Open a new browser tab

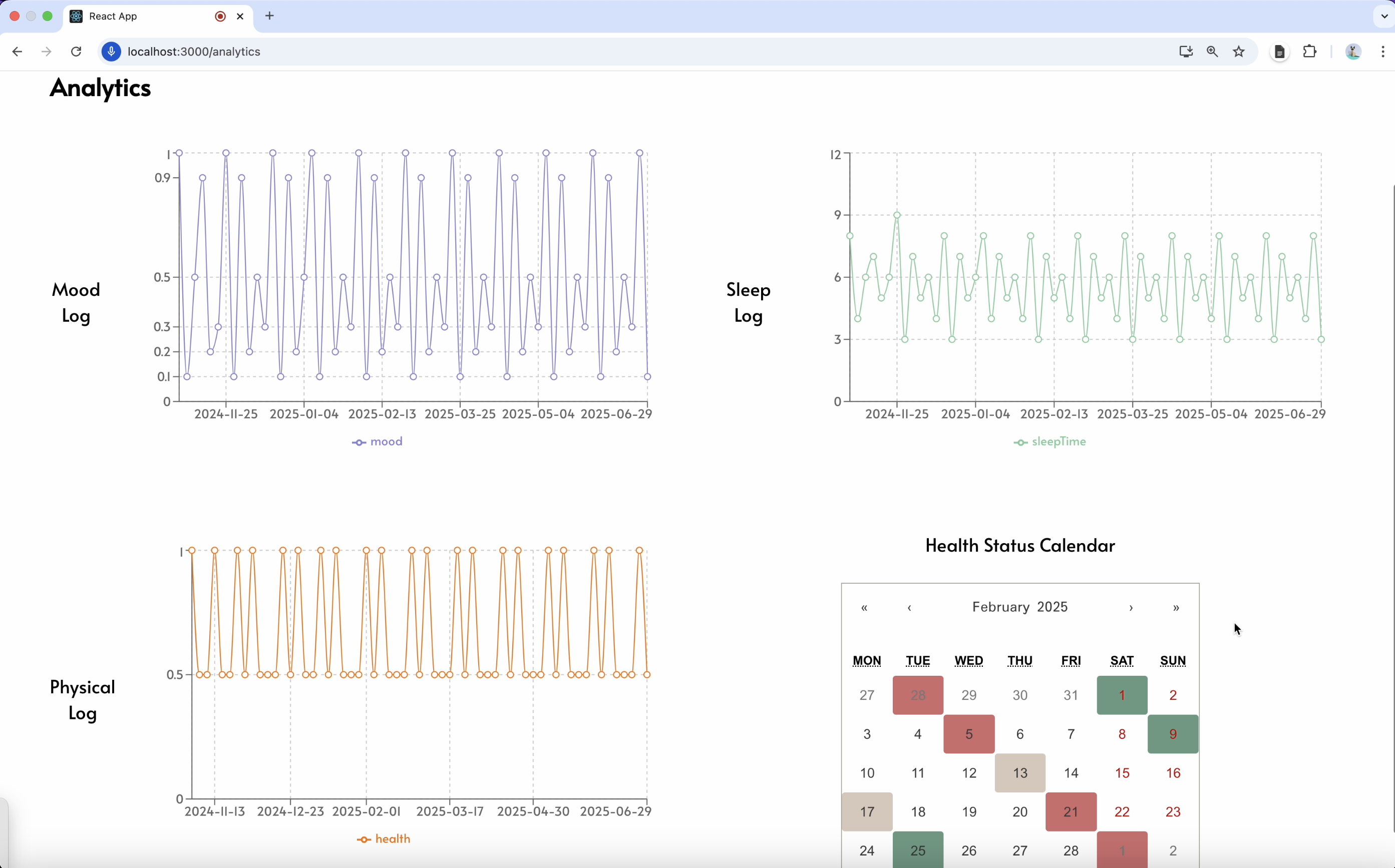click(x=270, y=16)
